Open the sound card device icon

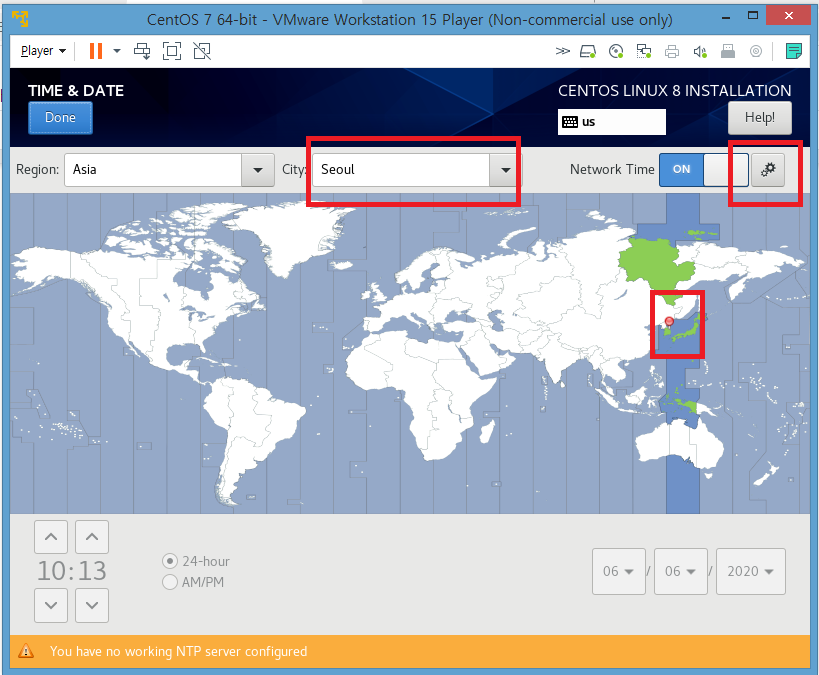700,51
